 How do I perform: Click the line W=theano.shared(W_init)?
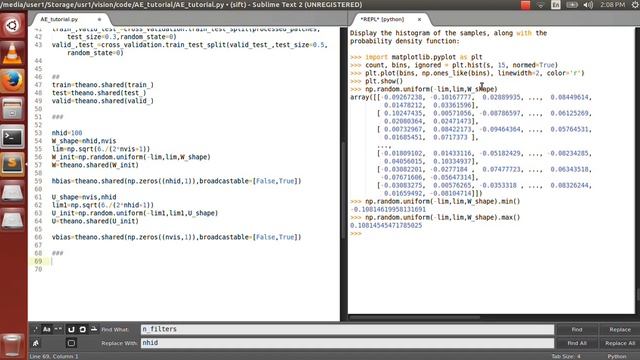coord(95,165)
